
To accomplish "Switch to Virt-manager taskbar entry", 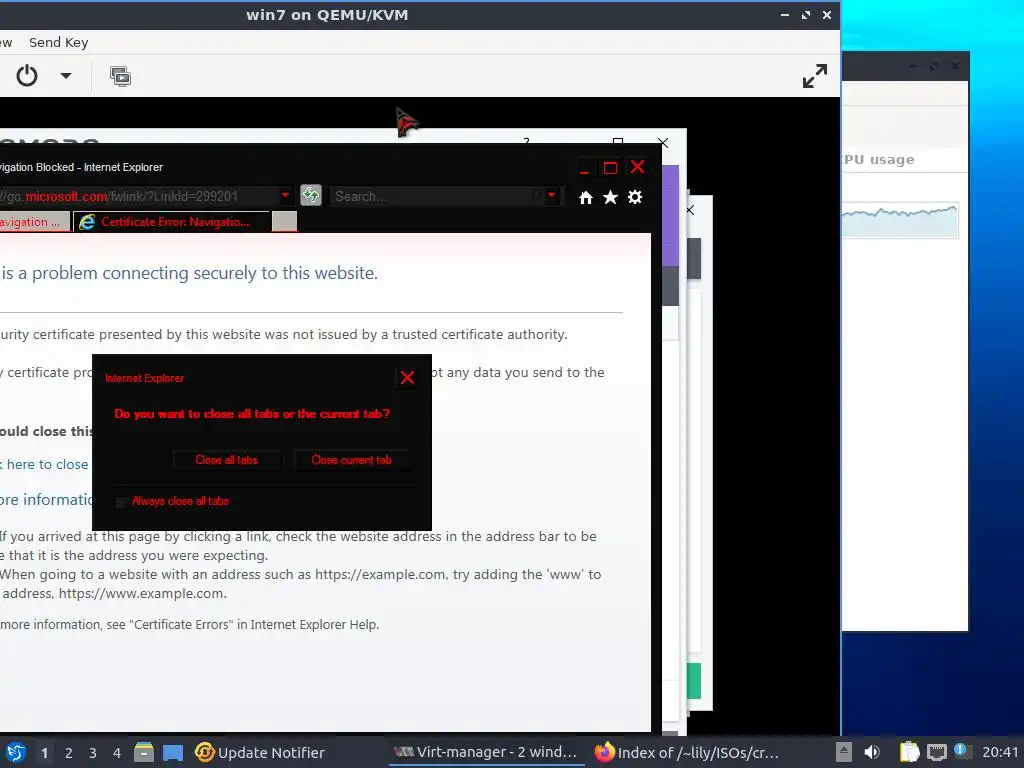I will (487, 752).
